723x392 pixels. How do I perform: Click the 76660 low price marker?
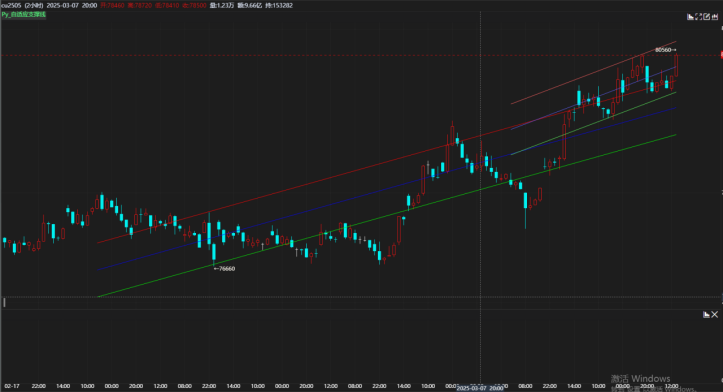[x=225, y=268]
